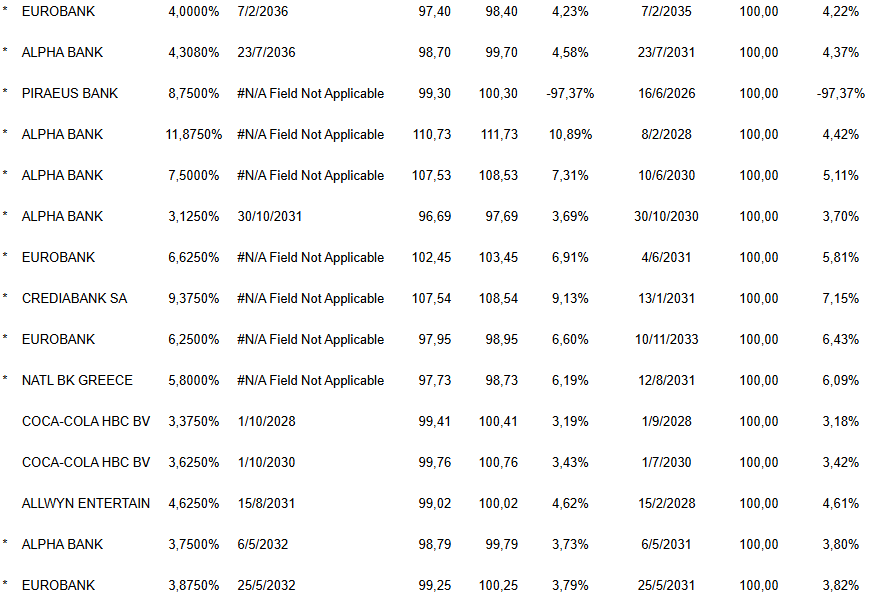895x612 pixels.
Task: Click the 4,3080% coupon cell
Action: tap(193, 52)
